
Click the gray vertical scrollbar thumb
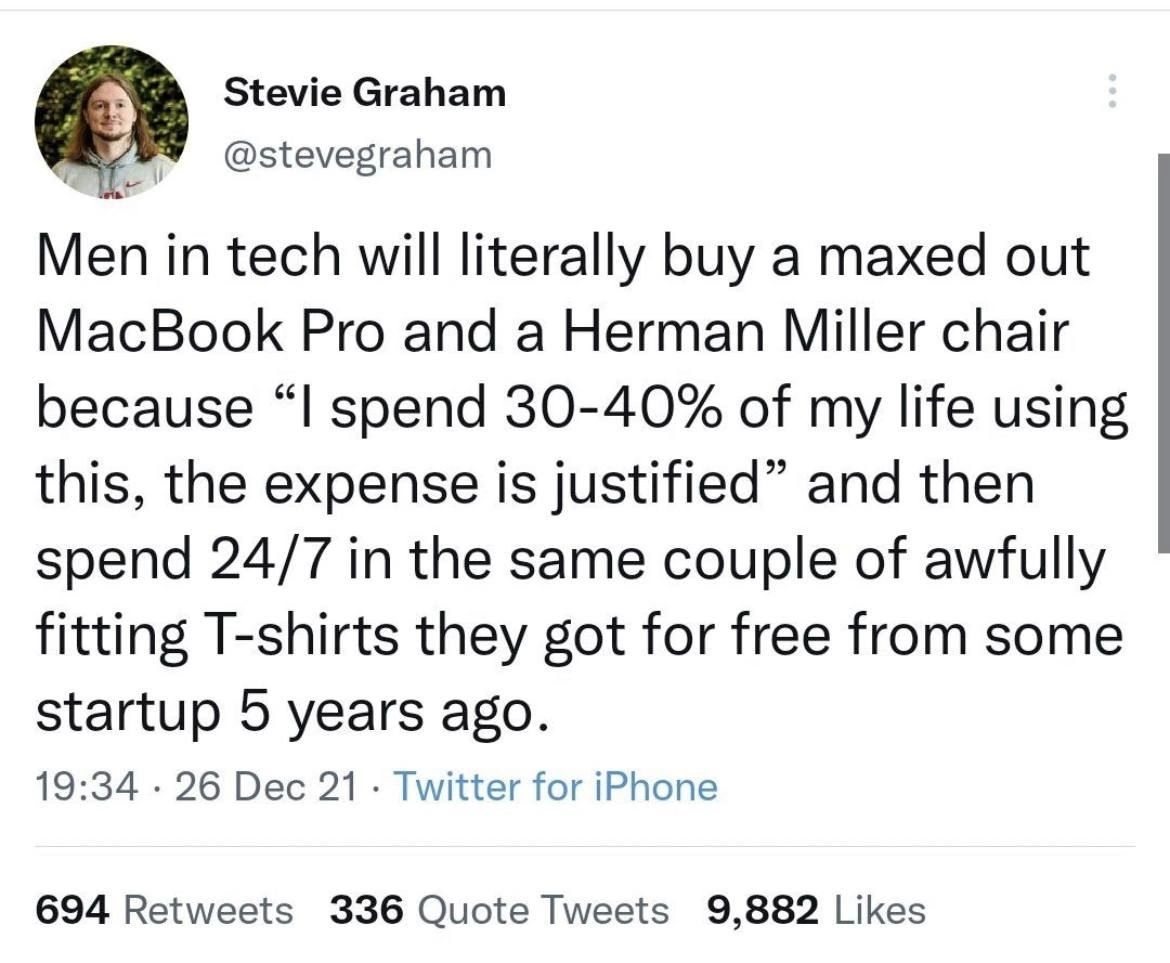[x=1163, y=353]
